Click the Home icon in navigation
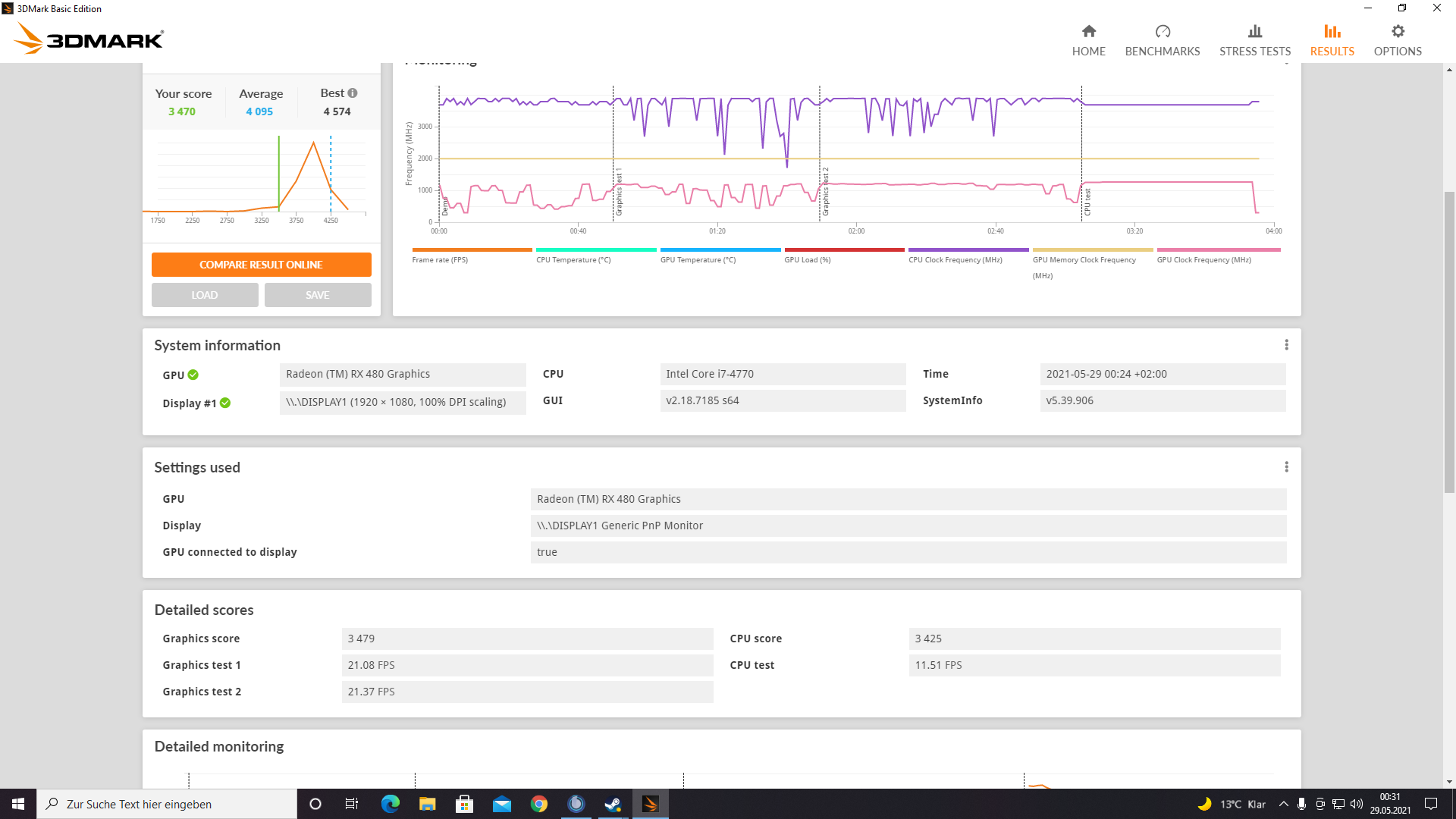 click(x=1088, y=31)
